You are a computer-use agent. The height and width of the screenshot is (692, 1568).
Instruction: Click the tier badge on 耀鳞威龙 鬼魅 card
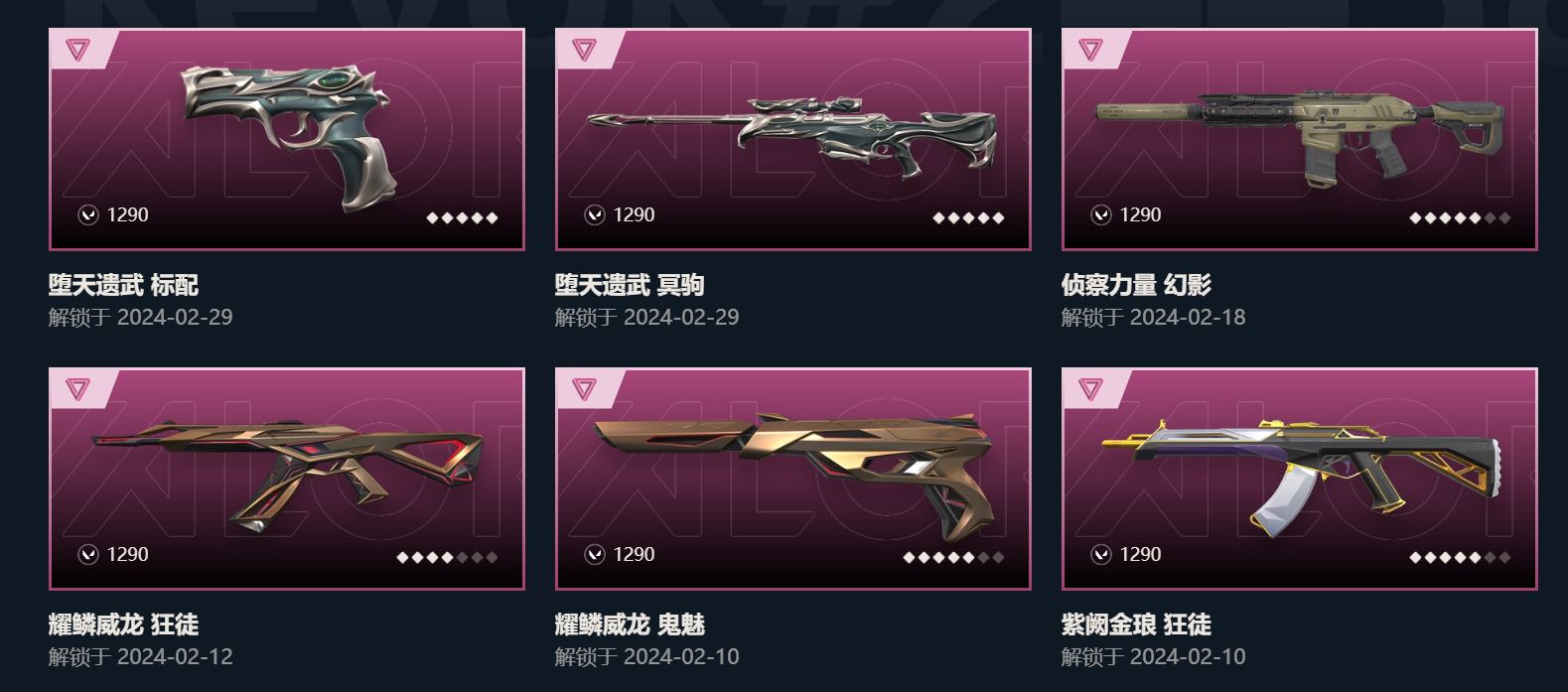click(584, 388)
